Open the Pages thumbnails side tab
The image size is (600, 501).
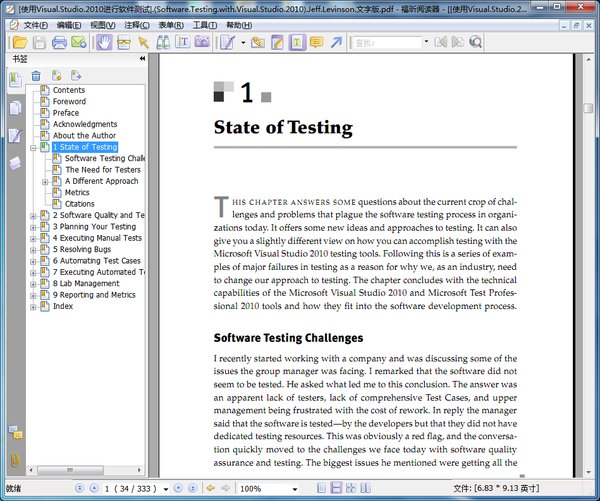pyautogui.click(x=15, y=108)
